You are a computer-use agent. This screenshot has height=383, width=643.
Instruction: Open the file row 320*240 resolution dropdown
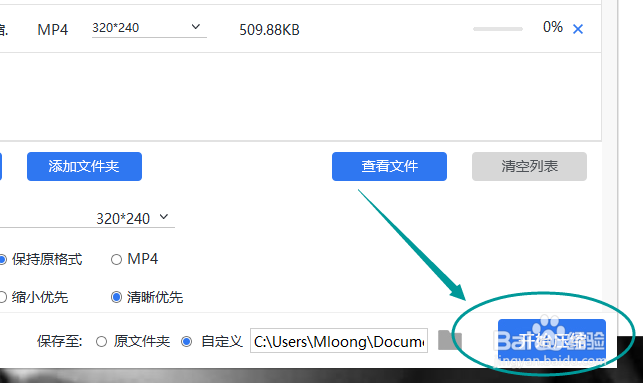click(149, 28)
